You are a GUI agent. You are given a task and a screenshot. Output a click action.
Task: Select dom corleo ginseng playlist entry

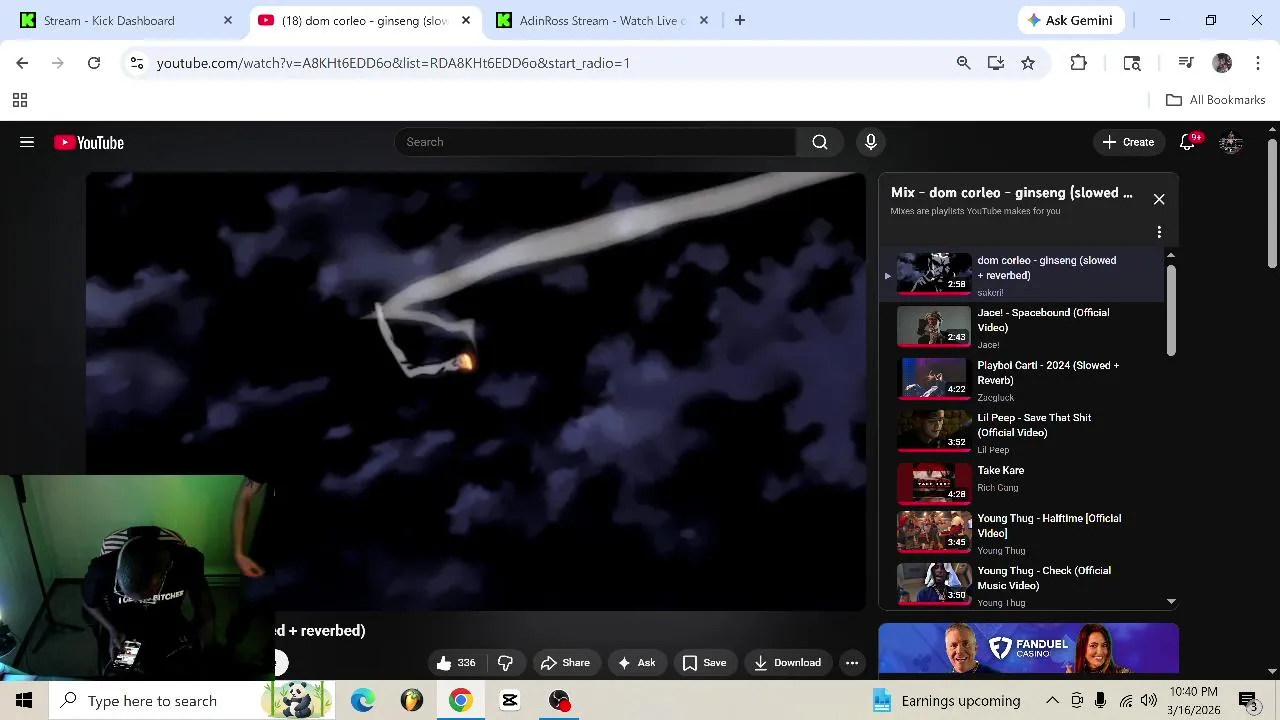1022,274
